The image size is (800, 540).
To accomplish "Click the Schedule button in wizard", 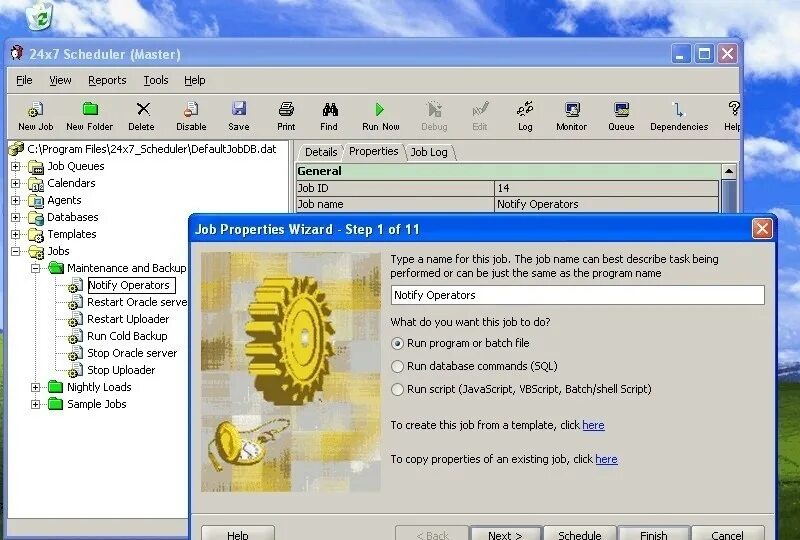I will tap(580, 533).
